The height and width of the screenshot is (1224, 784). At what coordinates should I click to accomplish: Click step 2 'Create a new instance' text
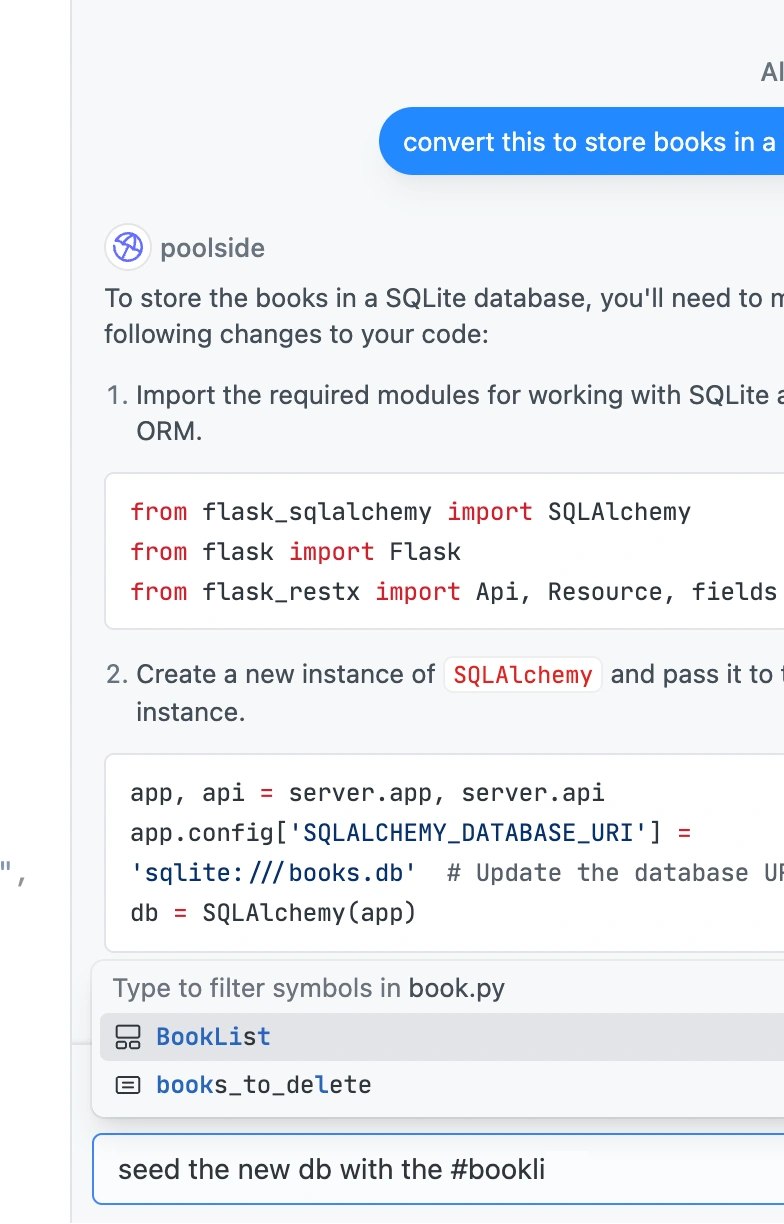pos(460,693)
